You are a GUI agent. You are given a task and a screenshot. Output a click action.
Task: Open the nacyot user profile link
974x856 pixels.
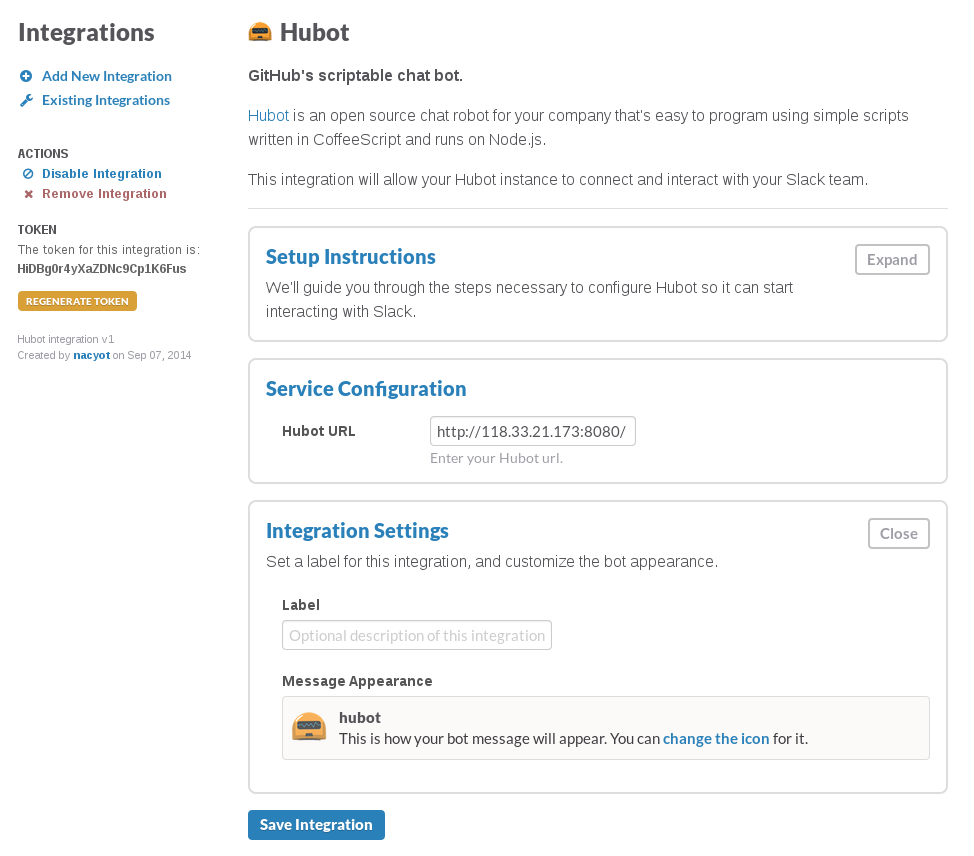[x=91, y=355]
